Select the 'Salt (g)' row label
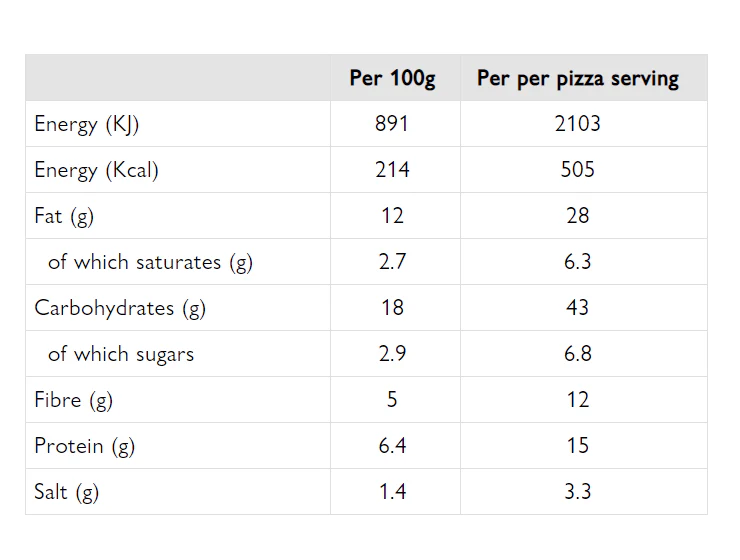740x560 pixels. pyautogui.click(x=67, y=493)
